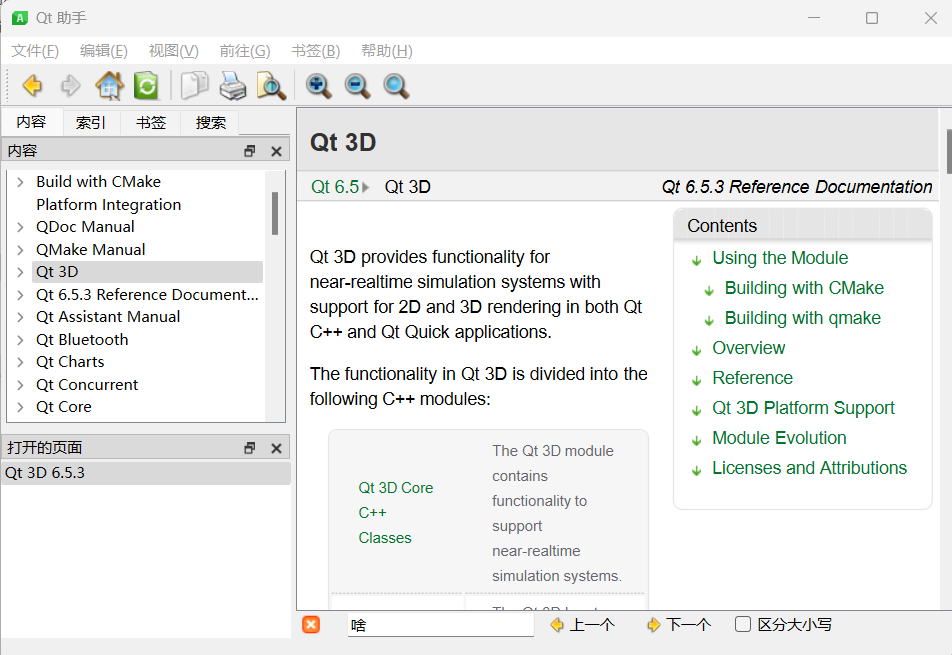Open the 文件(F) menu

tap(35, 51)
